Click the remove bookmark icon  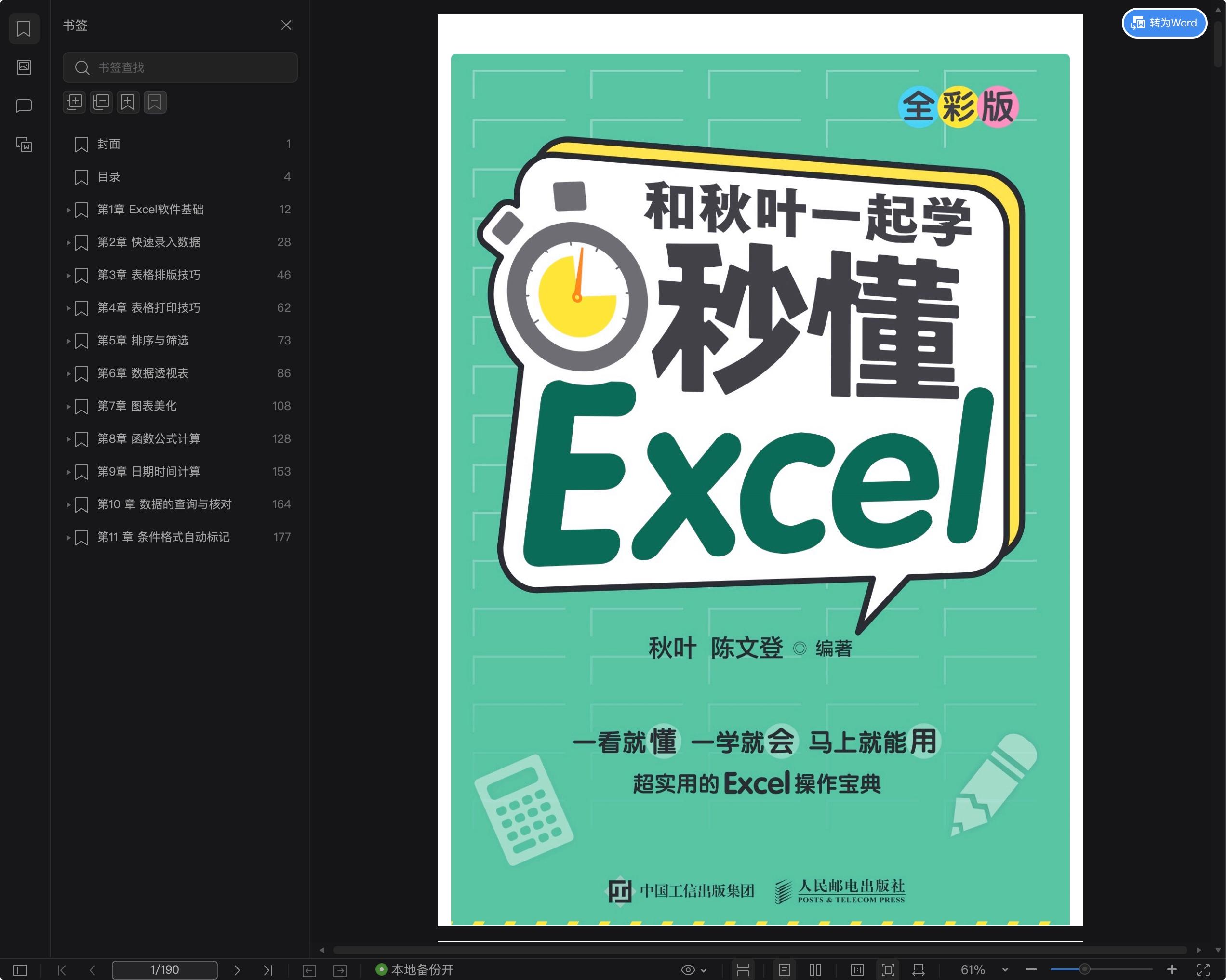tap(155, 102)
